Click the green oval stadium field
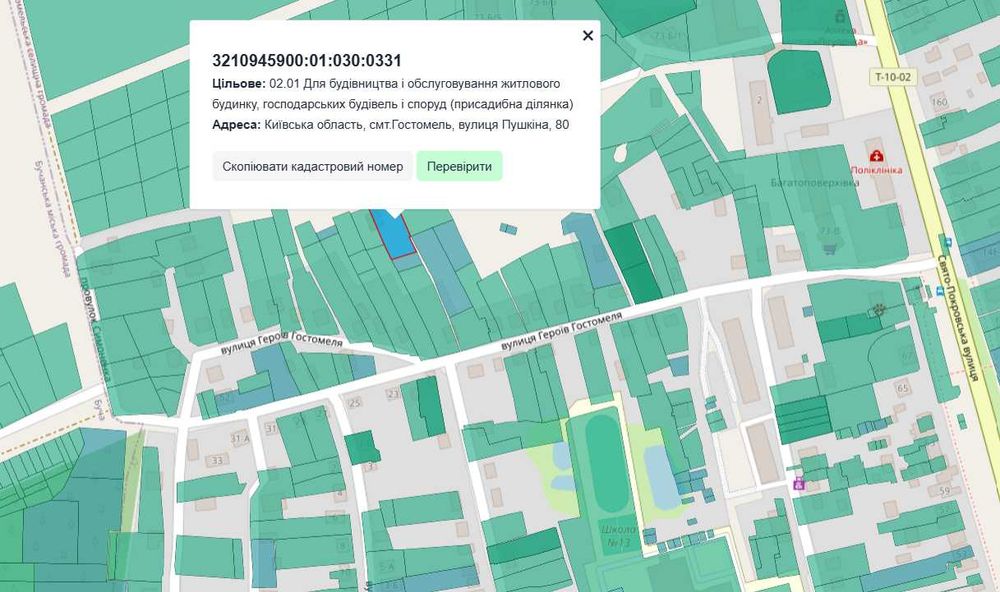Viewport: 1000px width, 592px height. [x=607, y=463]
